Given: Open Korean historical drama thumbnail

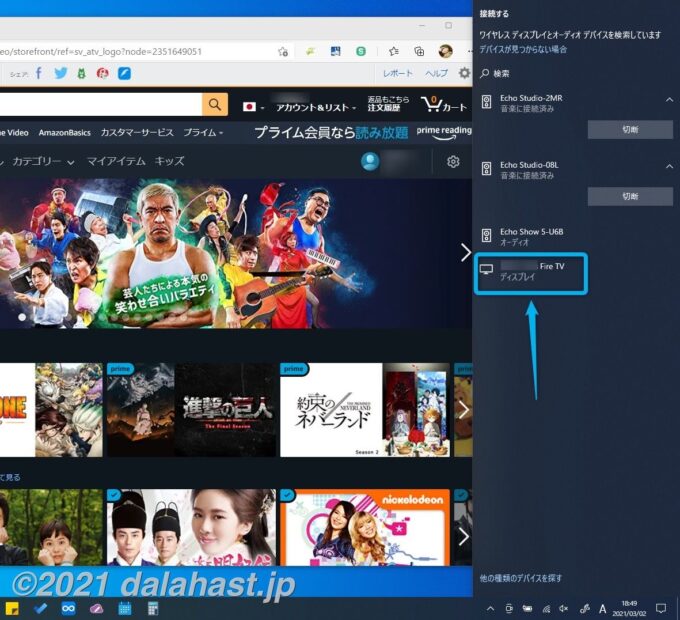Looking at the screenshot, I should point(191,527).
